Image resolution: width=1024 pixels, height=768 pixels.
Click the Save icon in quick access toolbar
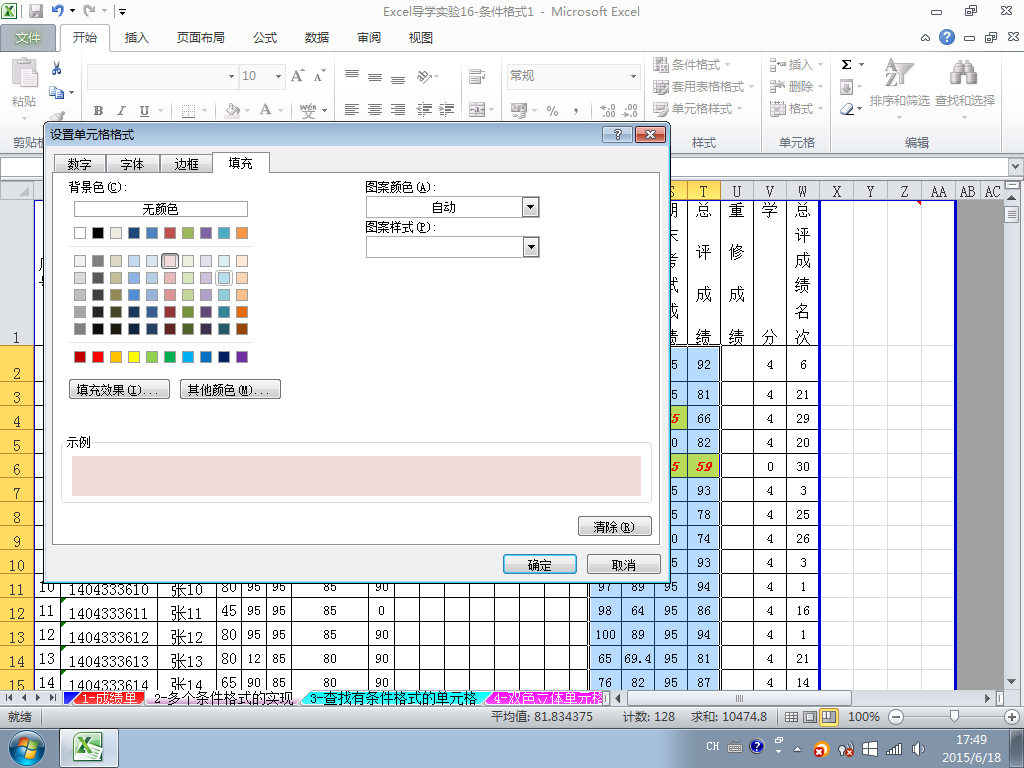[35, 11]
